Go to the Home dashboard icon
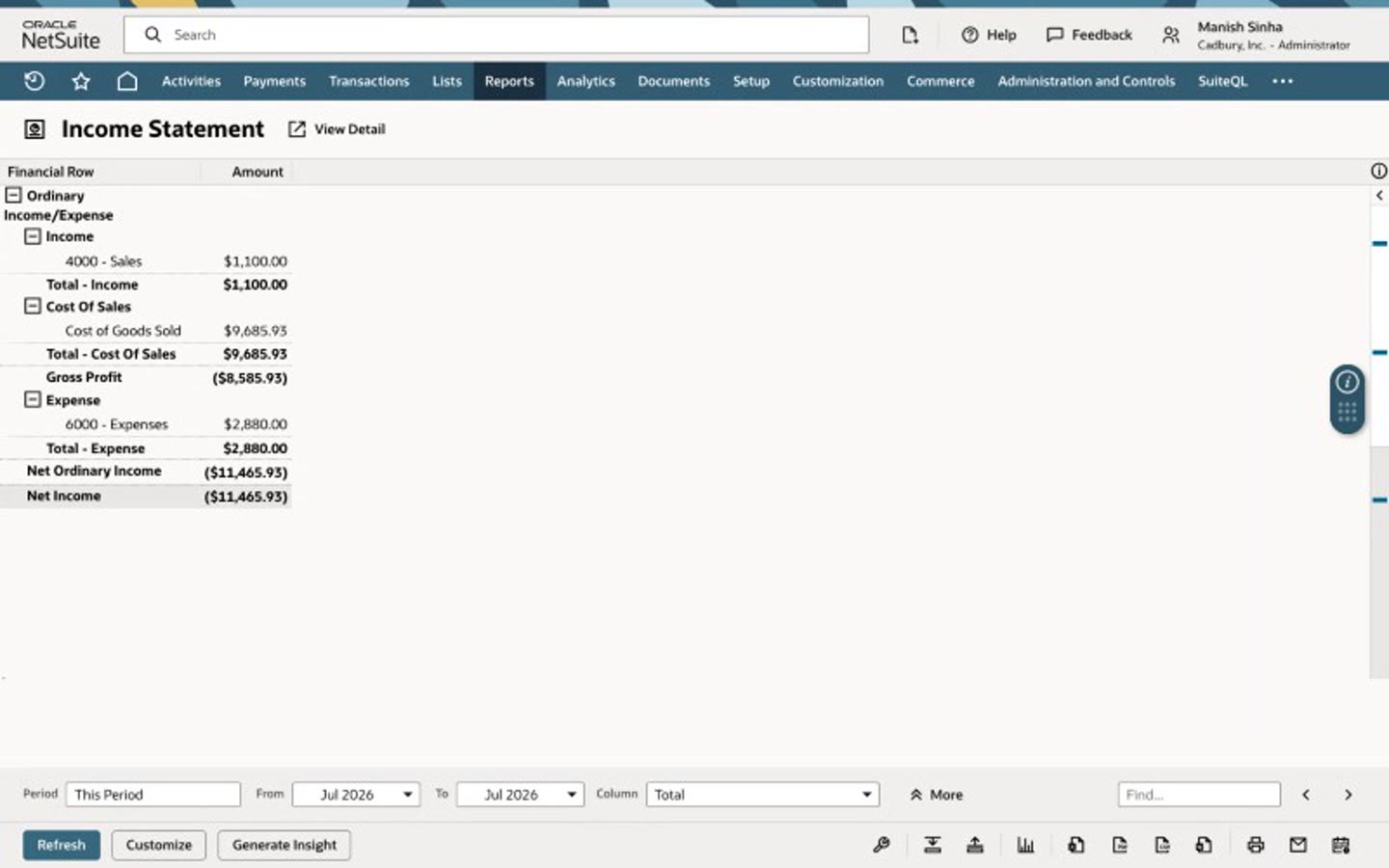Viewport: 1389px width, 868px height. (127, 81)
